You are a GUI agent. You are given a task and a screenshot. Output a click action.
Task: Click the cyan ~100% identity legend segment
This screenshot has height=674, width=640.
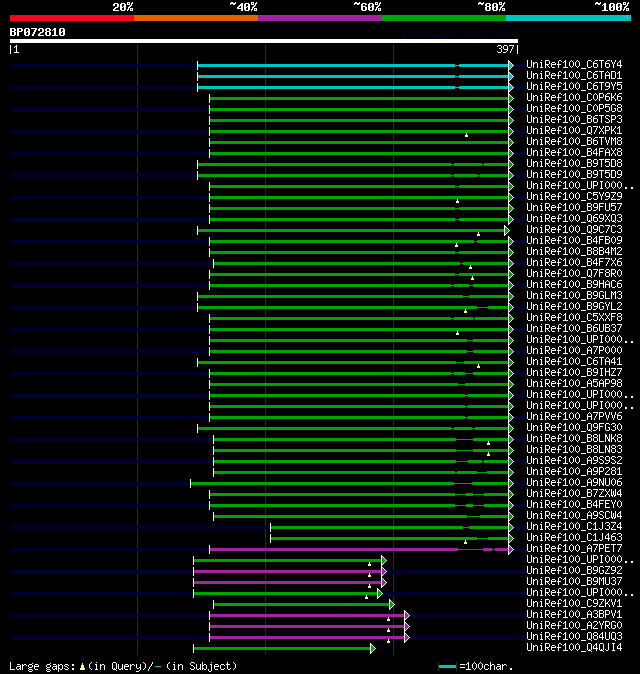pos(569,18)
